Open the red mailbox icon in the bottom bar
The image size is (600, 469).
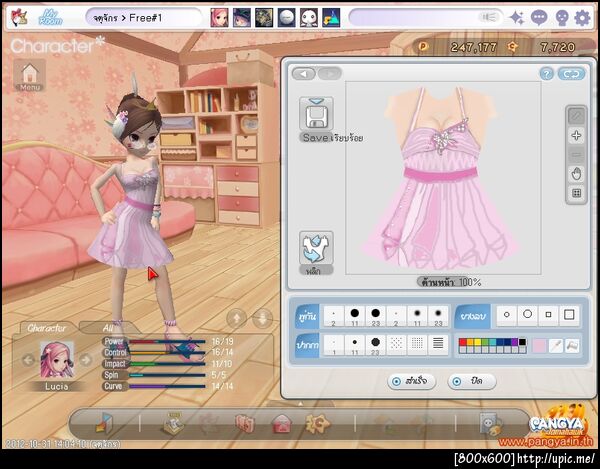[x=281, y=424]
